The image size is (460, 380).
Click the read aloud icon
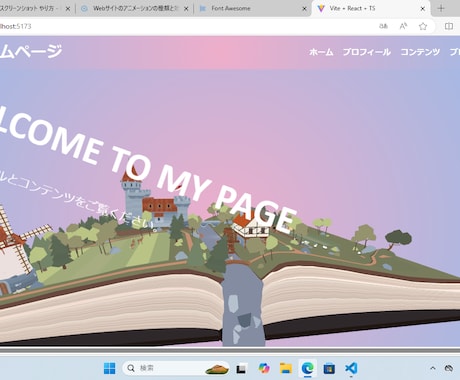coord(403,26)
